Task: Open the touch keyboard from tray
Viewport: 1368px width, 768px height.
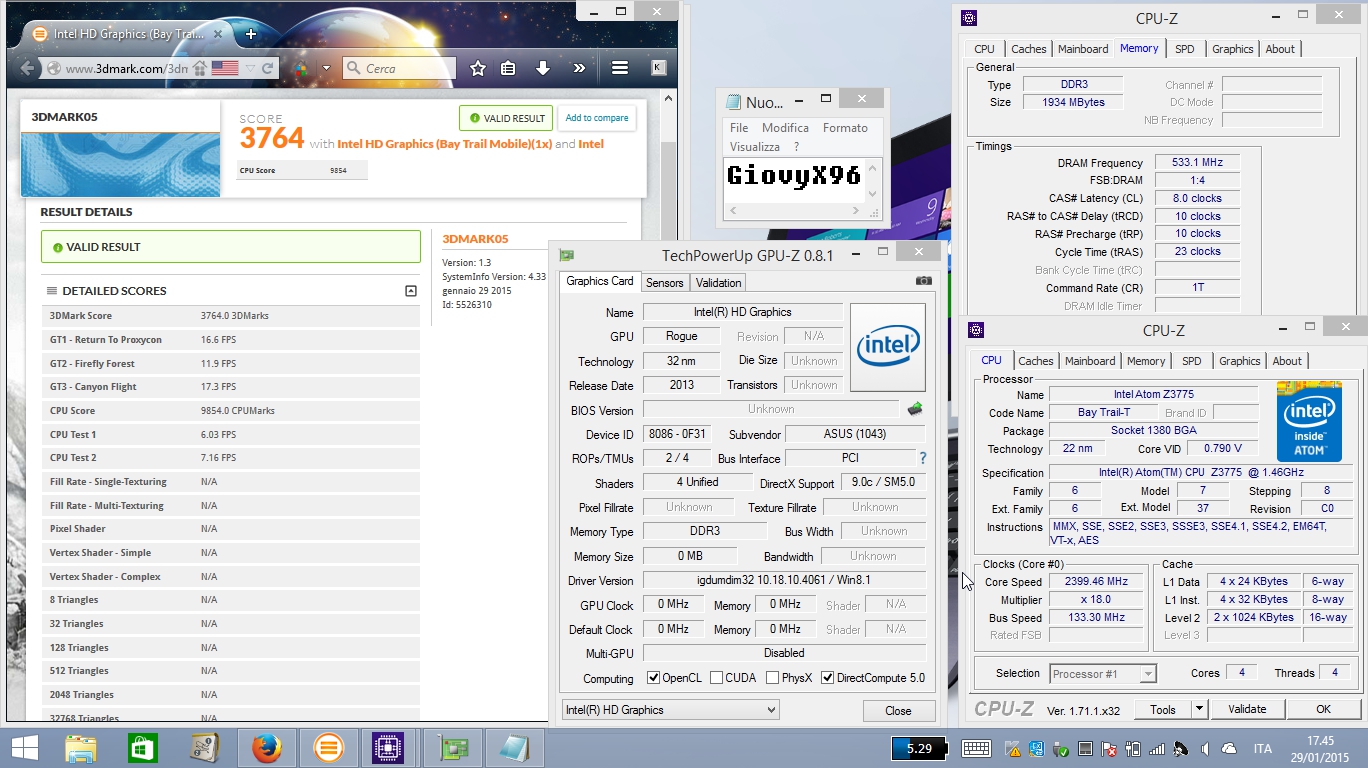Action: pos(976,748)
